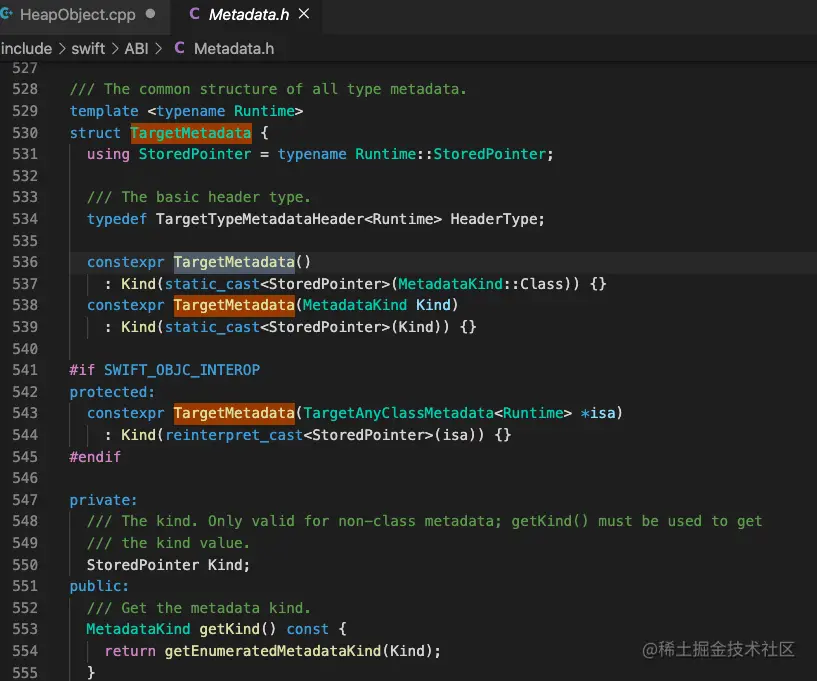Click 'using StoredPointer' on line 531
The height and width of the screenshot is (681, 817).
pyautogui.click(x=169, y=154)
